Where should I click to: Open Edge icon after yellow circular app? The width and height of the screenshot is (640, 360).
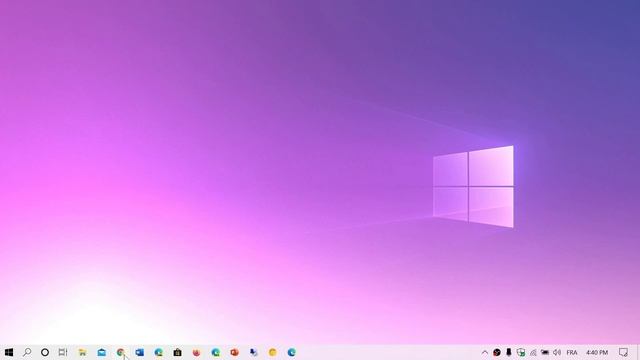point(291,352)
